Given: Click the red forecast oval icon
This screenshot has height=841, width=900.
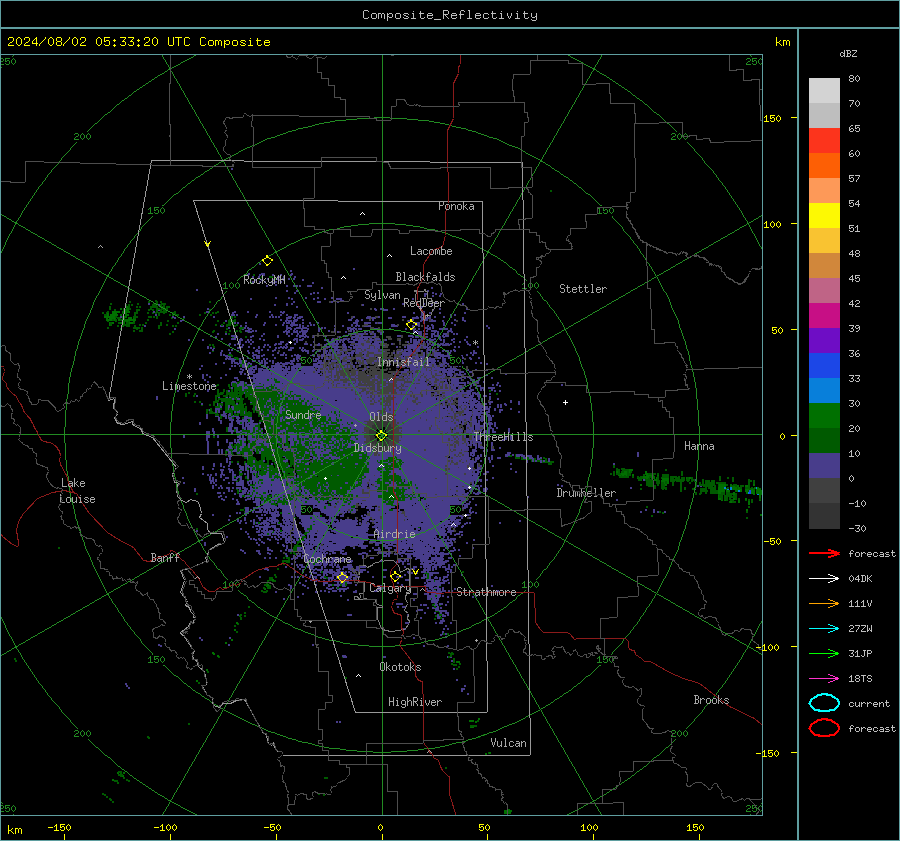Looking at the screenshot, I should [x=824, y=728].
